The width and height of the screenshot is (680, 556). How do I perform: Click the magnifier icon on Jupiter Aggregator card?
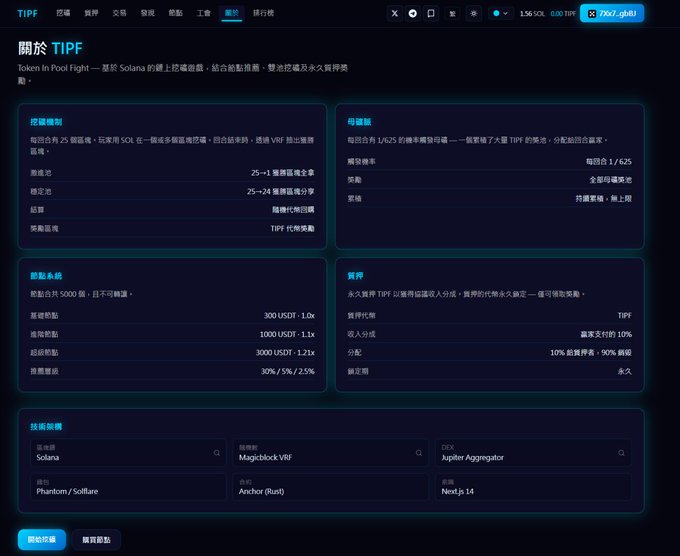click(621, 453)
